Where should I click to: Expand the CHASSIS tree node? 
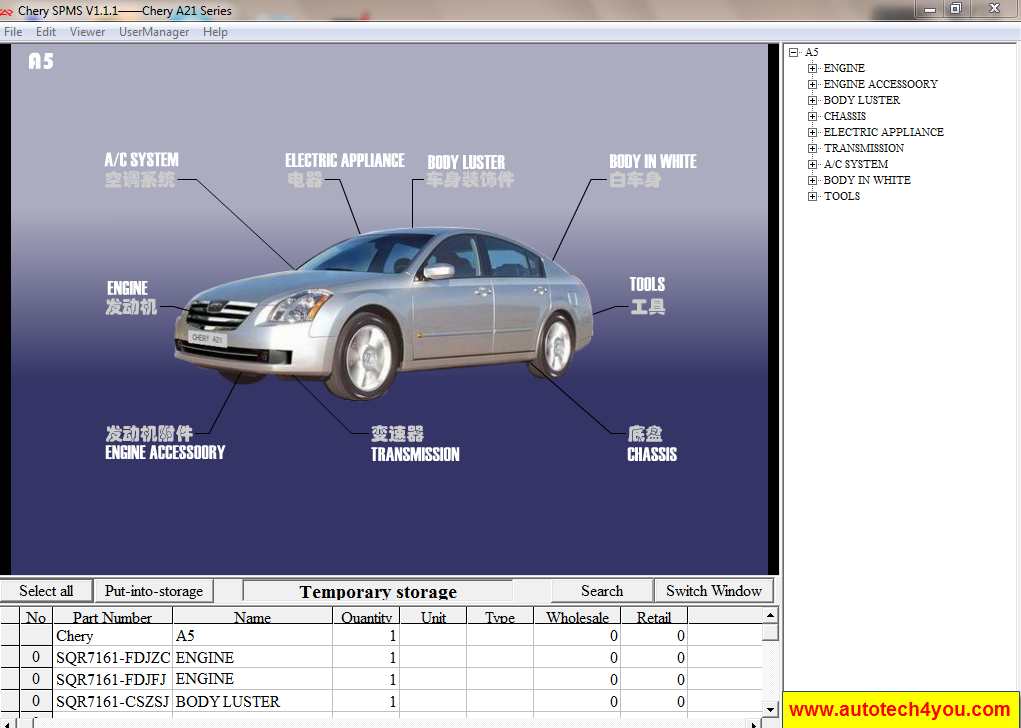tap(812, 116)
